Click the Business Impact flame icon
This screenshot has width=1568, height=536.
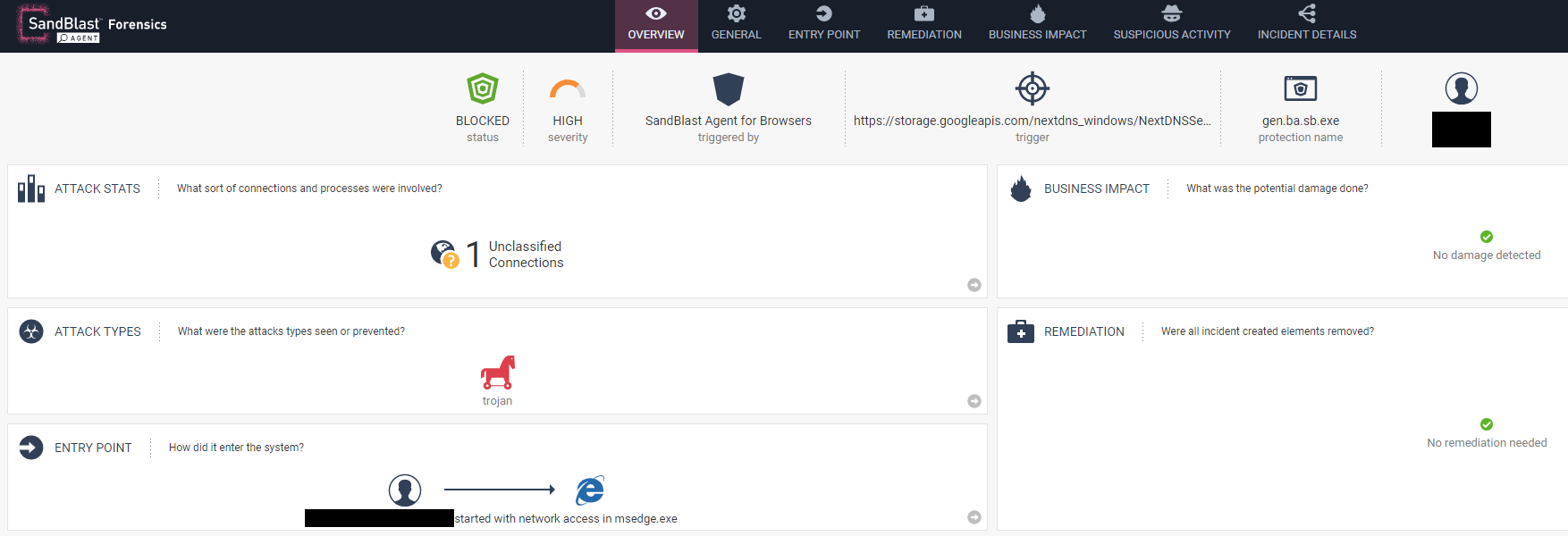click(x=1021, y=188)
